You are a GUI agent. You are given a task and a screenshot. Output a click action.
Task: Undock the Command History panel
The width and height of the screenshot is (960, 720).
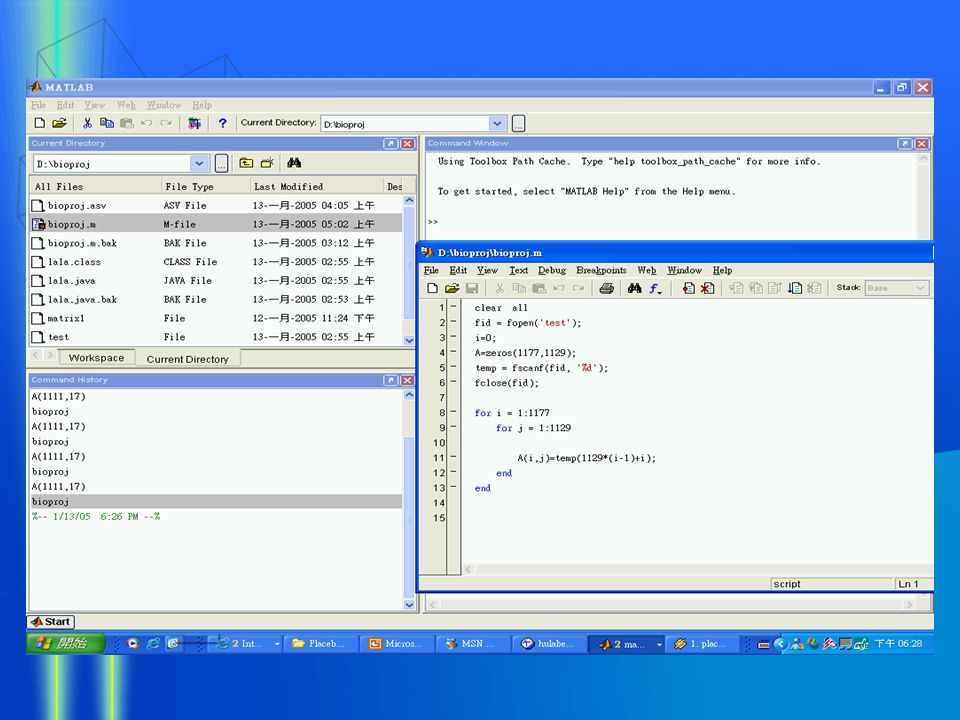click(391, 380)
